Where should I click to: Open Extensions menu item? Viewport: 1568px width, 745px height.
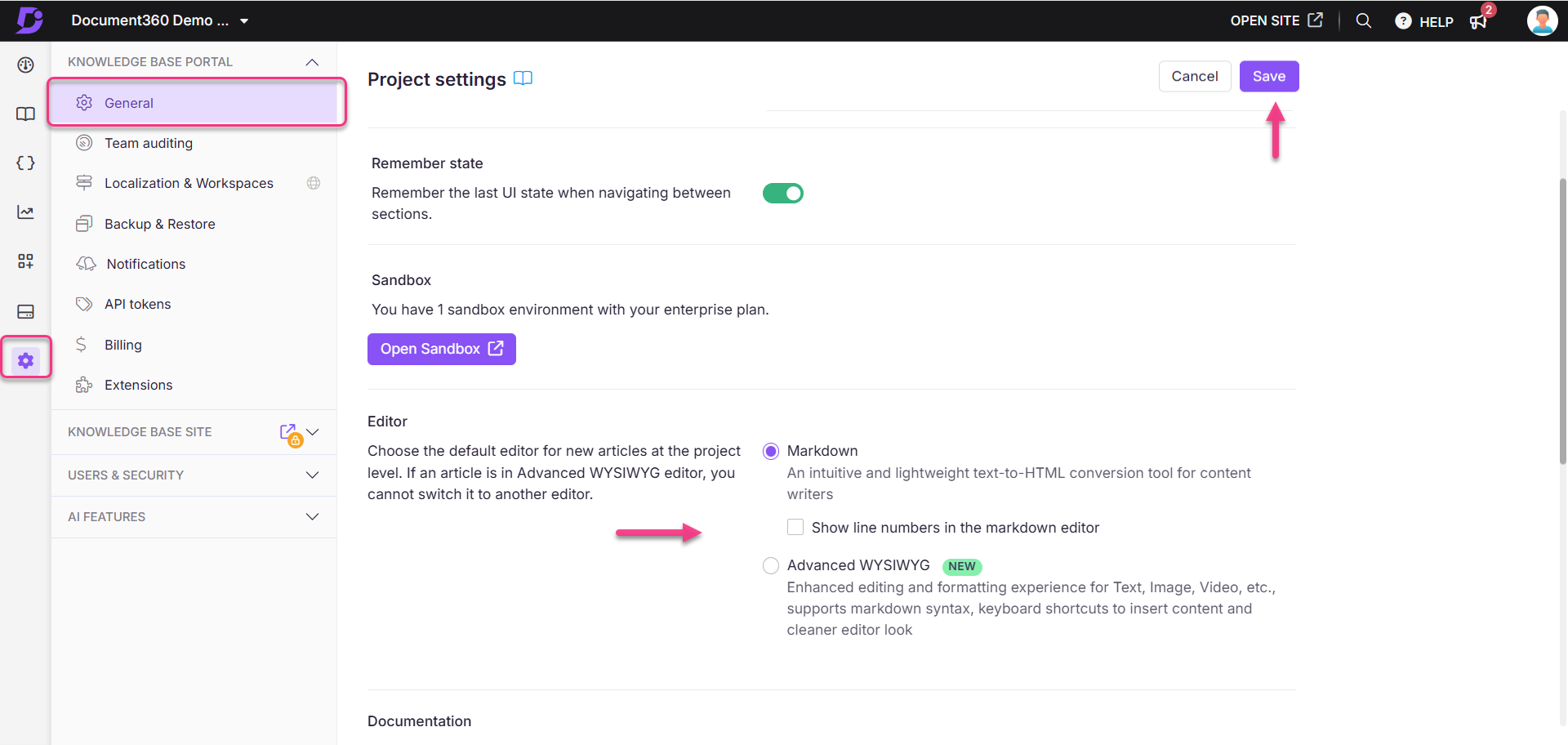[194, 385]
